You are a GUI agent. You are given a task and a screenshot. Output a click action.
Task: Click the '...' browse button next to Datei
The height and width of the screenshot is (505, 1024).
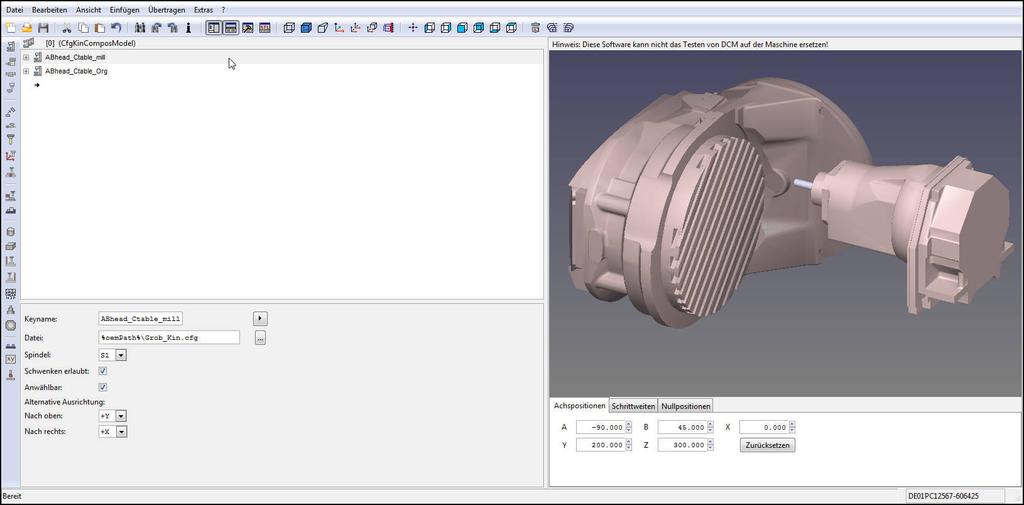pos(260,338)
